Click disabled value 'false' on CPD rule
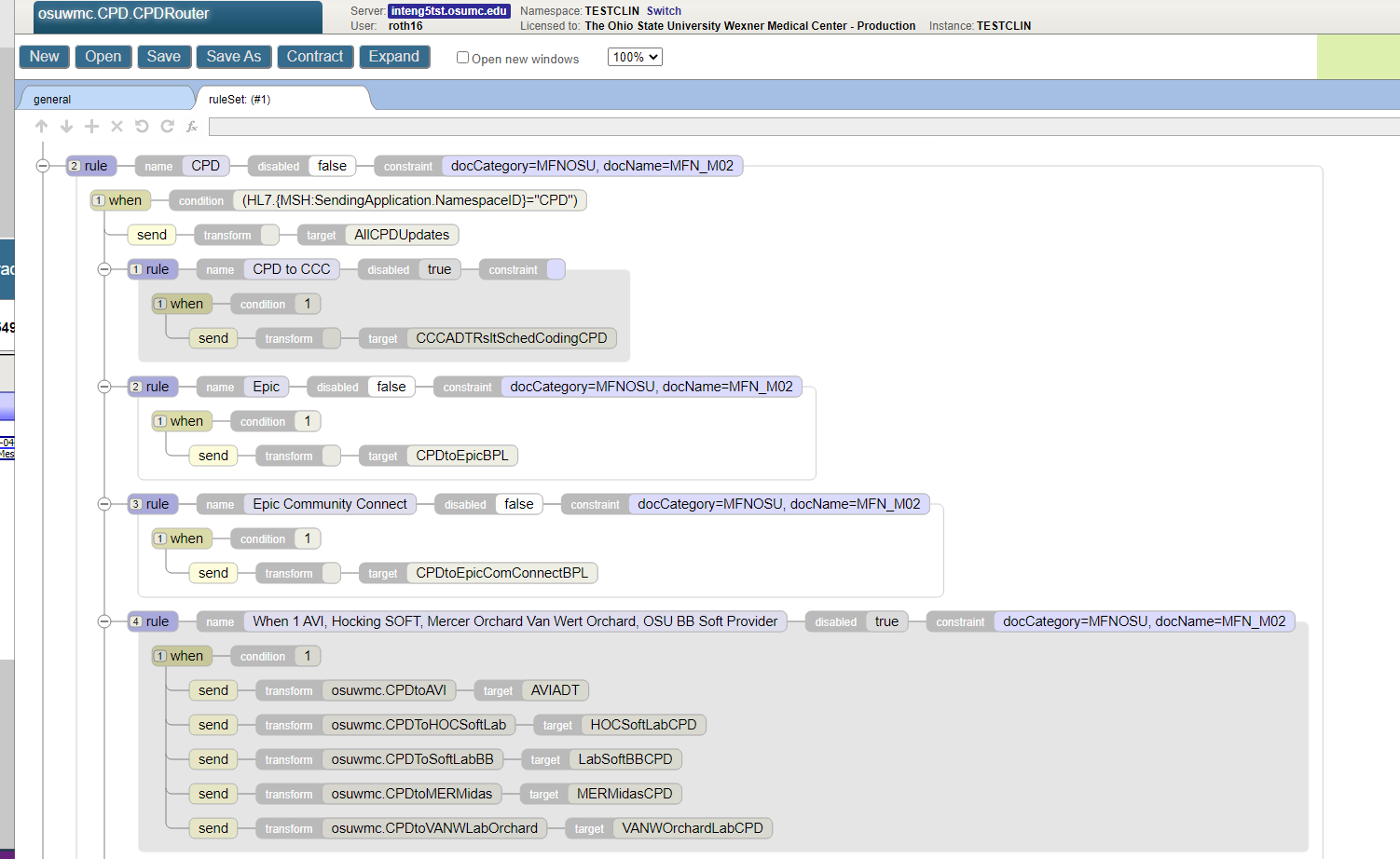The image size is (1400, 859). pos(332,166)
